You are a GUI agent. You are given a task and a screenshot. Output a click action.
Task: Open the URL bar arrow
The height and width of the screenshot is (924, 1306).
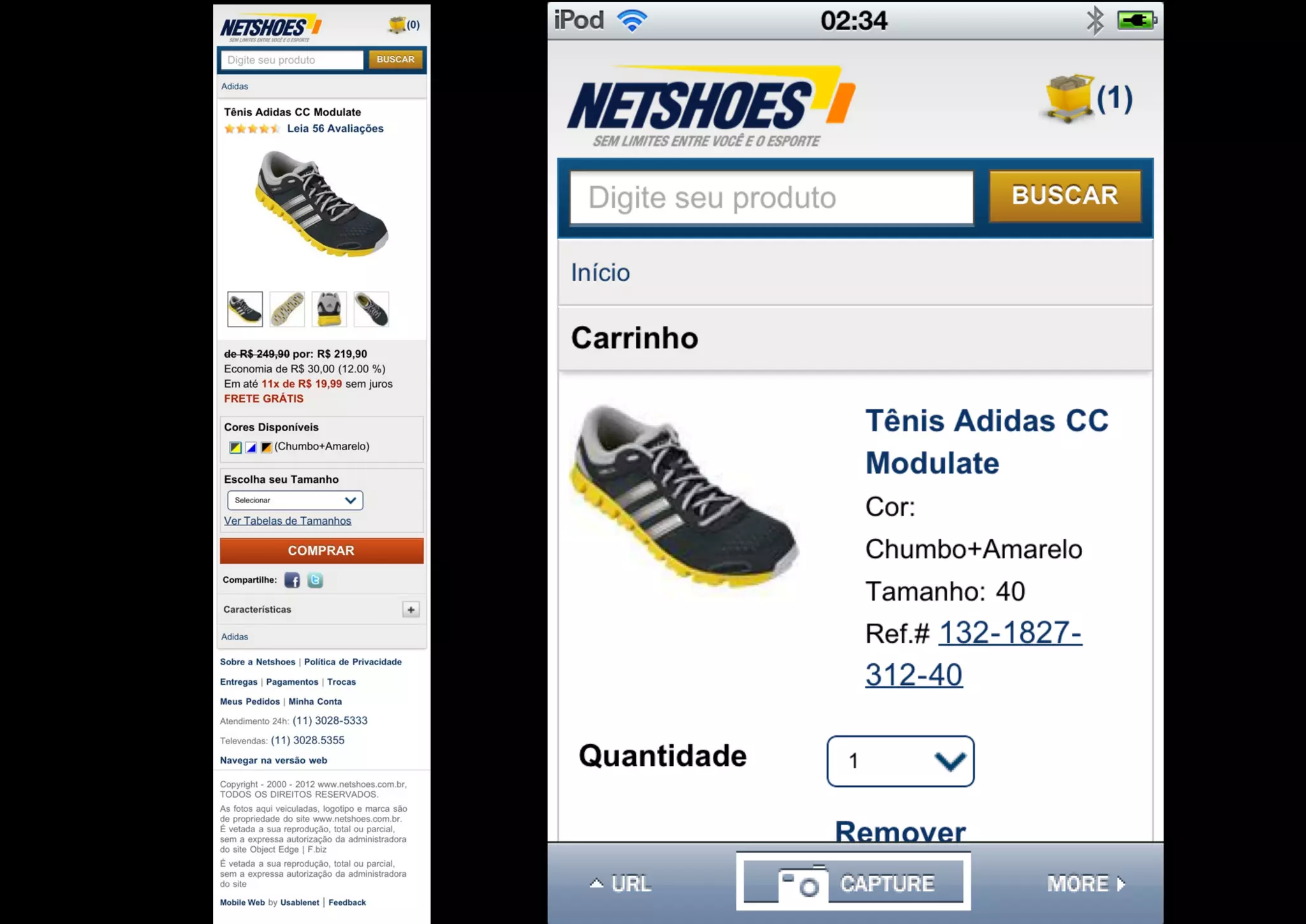pyautogui.click(x=620, y=884)
